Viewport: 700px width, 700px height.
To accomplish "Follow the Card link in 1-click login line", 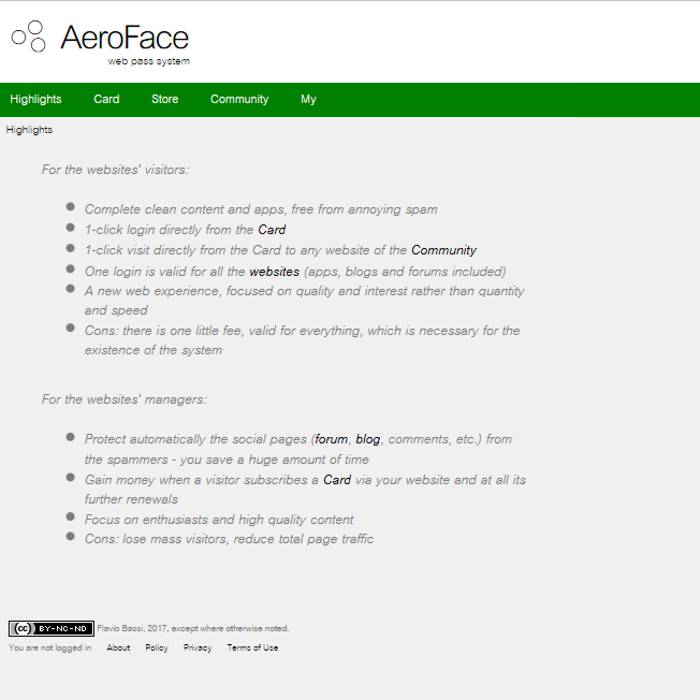I will pos(272,229).
